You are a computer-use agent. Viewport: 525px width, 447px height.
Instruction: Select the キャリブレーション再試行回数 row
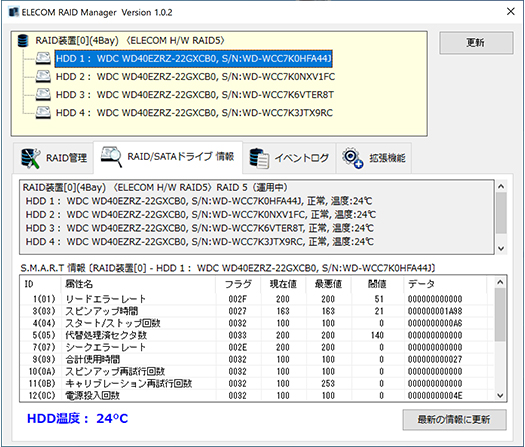pos(256,383)
